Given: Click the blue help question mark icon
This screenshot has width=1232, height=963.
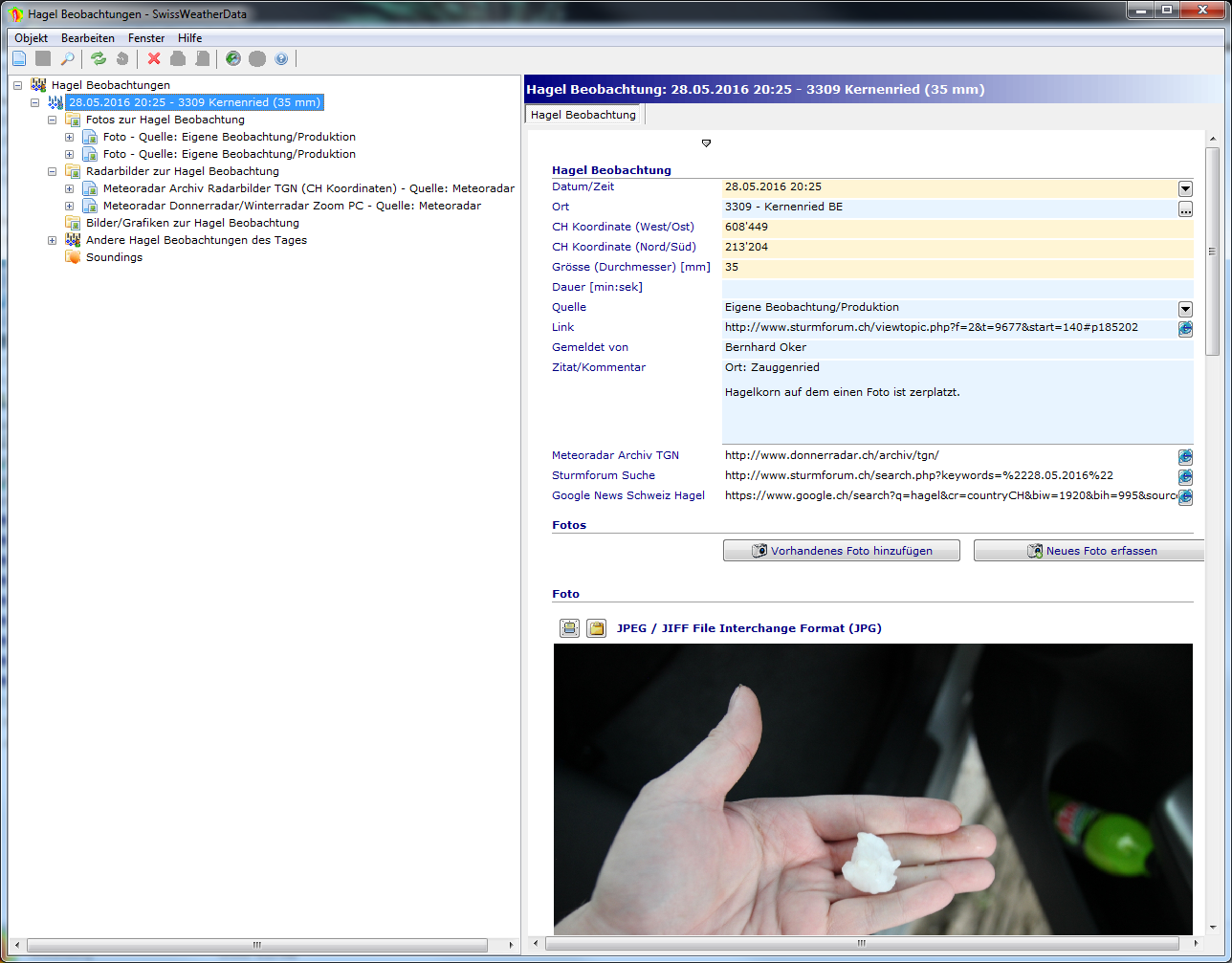Looking at the screenshot, I should tap(281, 59).
